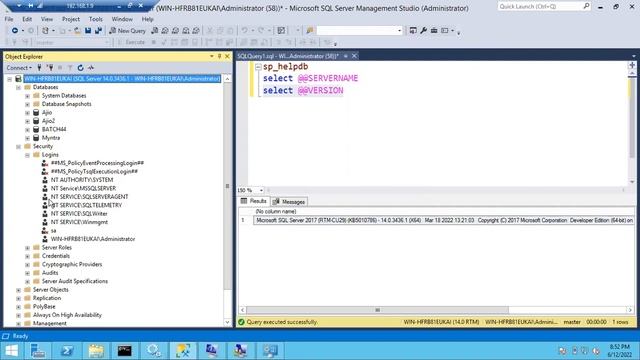
Task: Expand the Ajio database node
Action: (27, 113)
